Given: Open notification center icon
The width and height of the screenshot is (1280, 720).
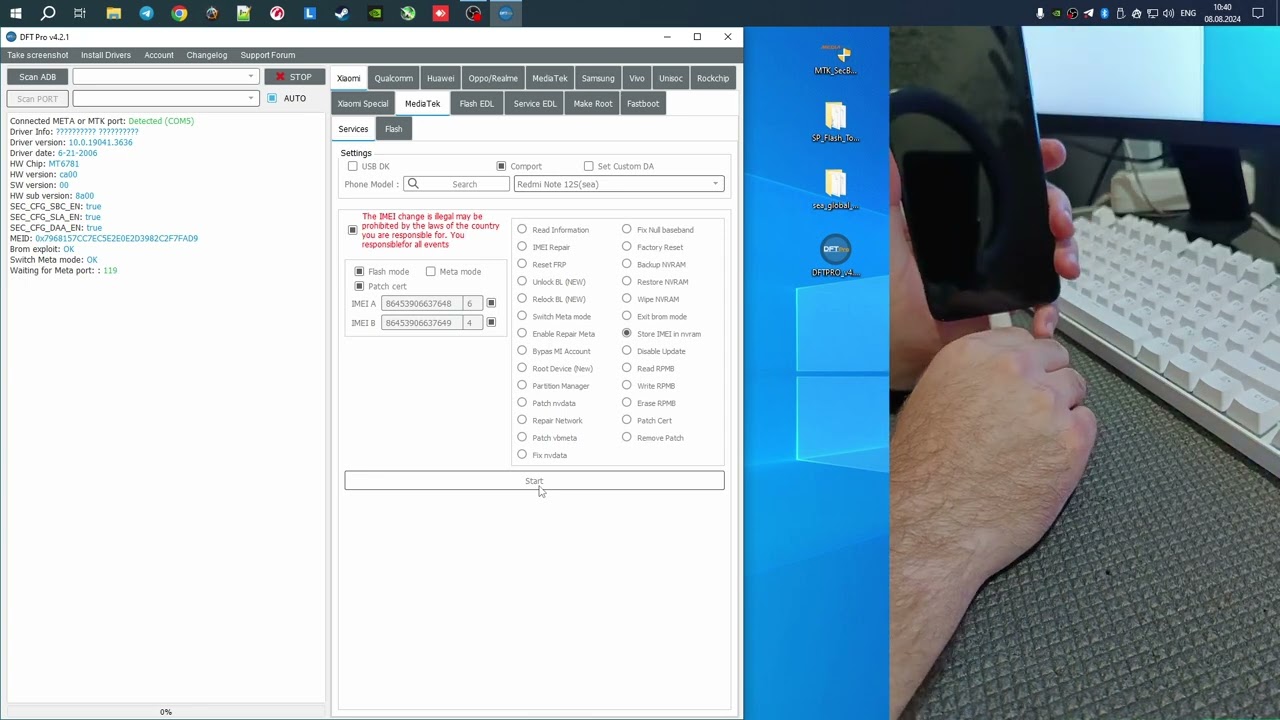Looking at the screenshot, I should [1258, 13].
